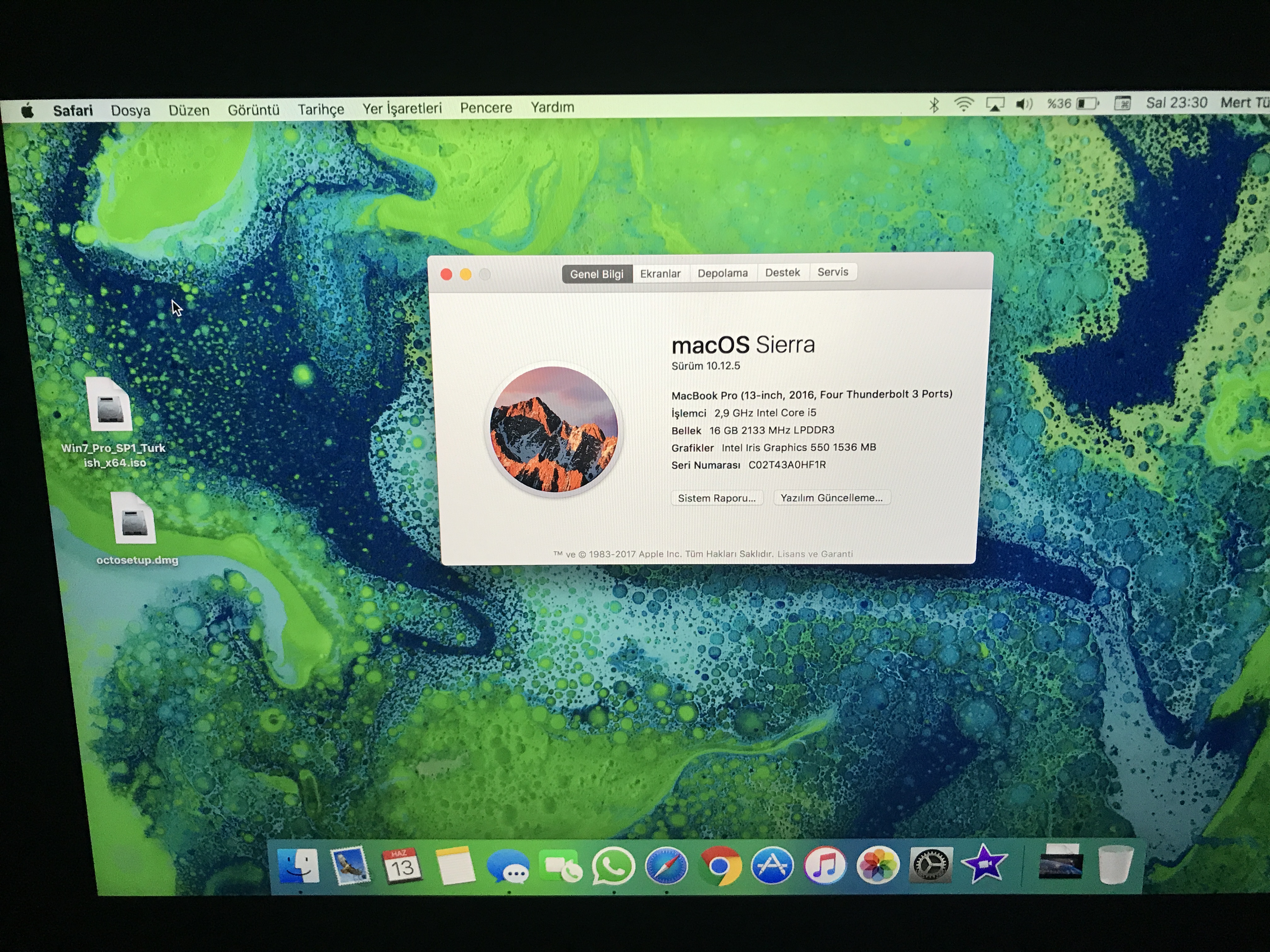This screenshot has width=1270, height=952.
Task: Launch WhatsApp from the dock
Action: (x=614, y=866)
